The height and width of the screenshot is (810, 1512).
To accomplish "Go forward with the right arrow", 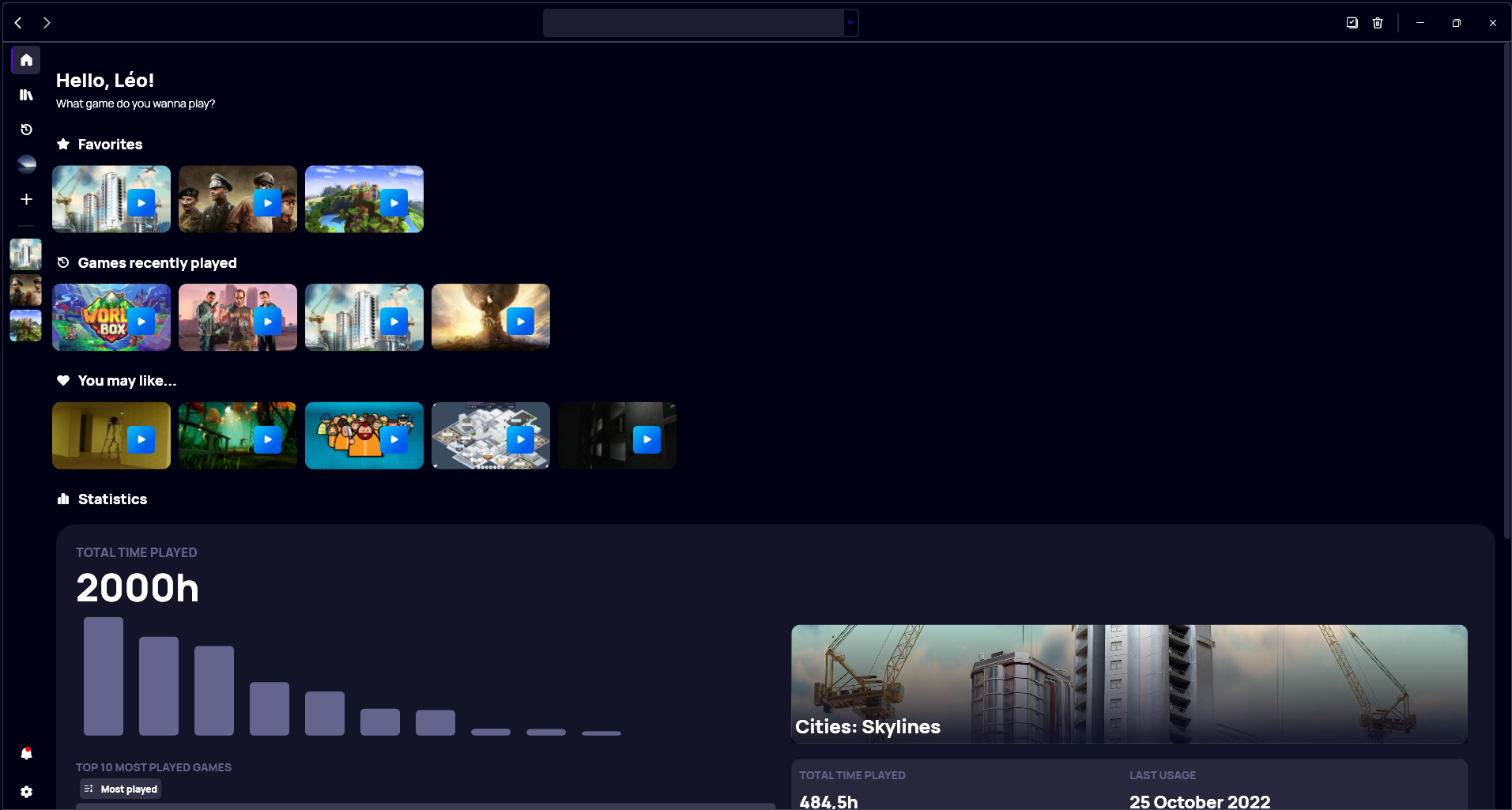I will tap(47, 23).
